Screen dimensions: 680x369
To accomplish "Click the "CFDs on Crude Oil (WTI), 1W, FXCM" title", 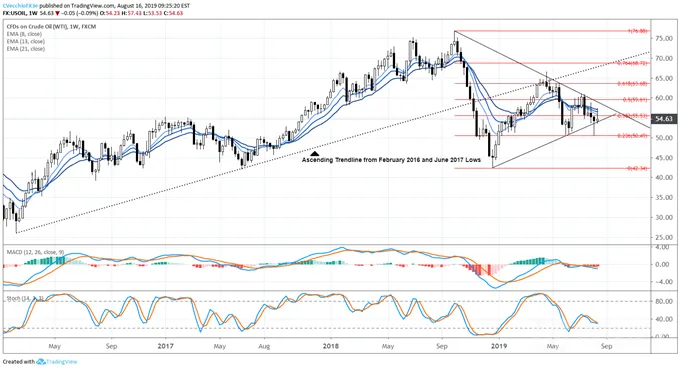I will (52, 26).
